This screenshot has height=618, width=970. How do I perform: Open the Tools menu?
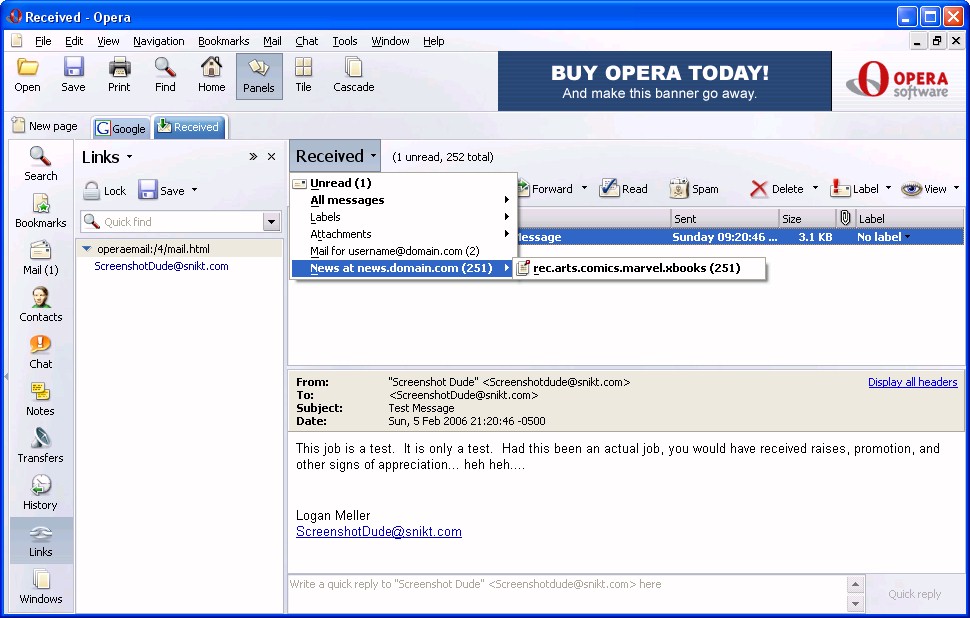click(x=345, y=41)
